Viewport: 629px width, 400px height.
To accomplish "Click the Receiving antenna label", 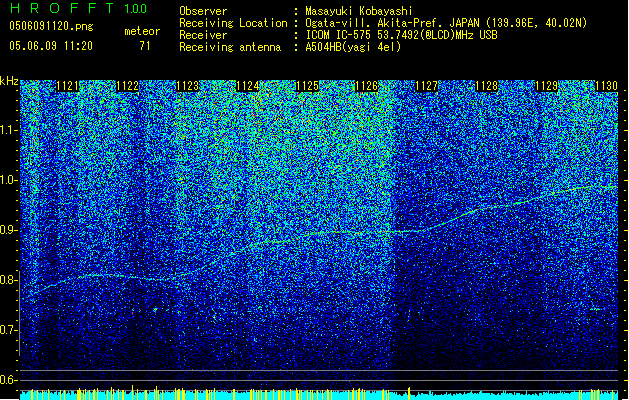I will (230, 47).
